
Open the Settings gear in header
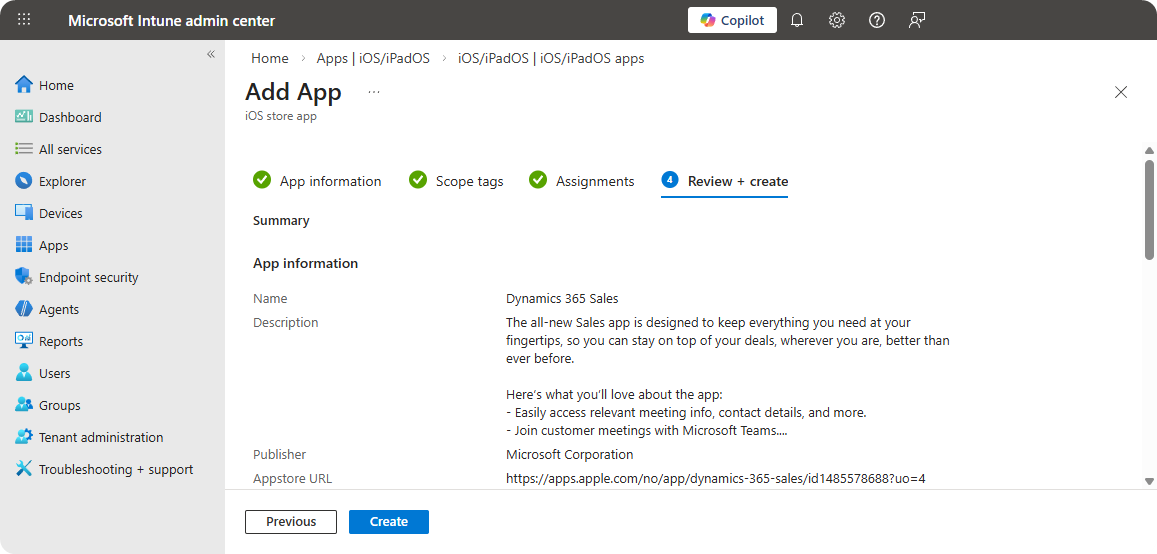click(837, 20)
